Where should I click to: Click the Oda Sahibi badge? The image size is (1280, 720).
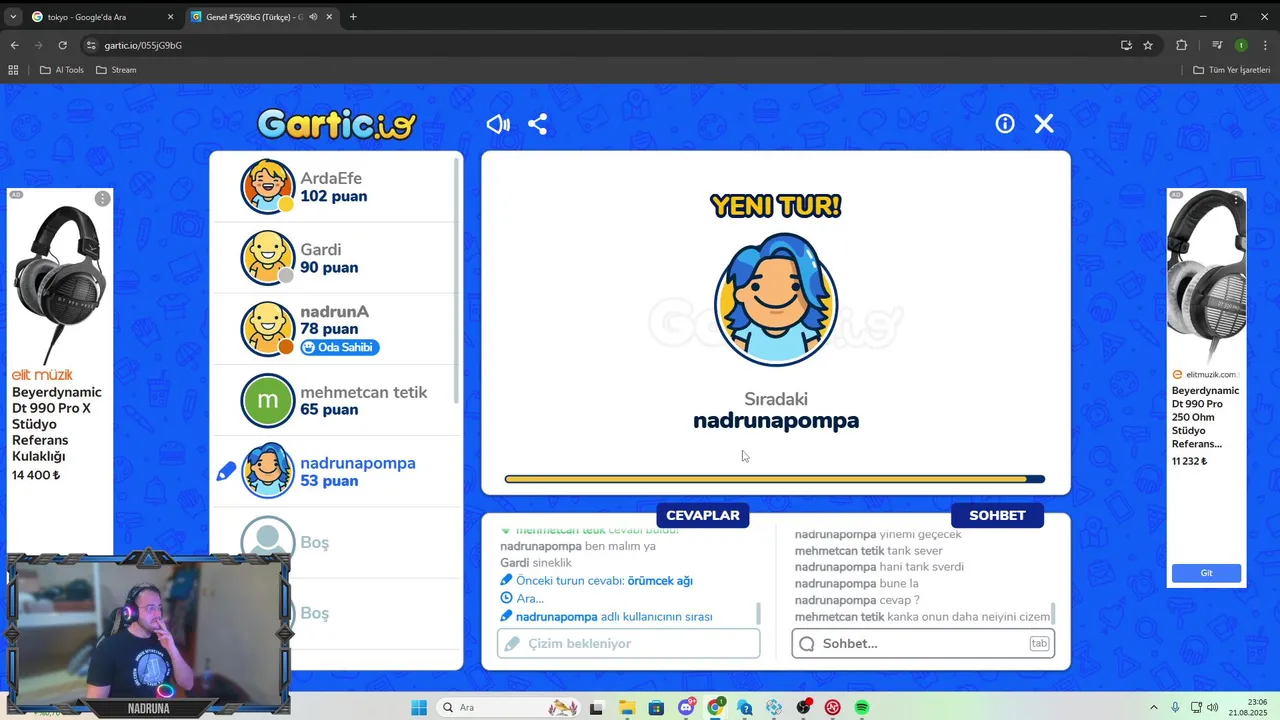click(340, 347)
